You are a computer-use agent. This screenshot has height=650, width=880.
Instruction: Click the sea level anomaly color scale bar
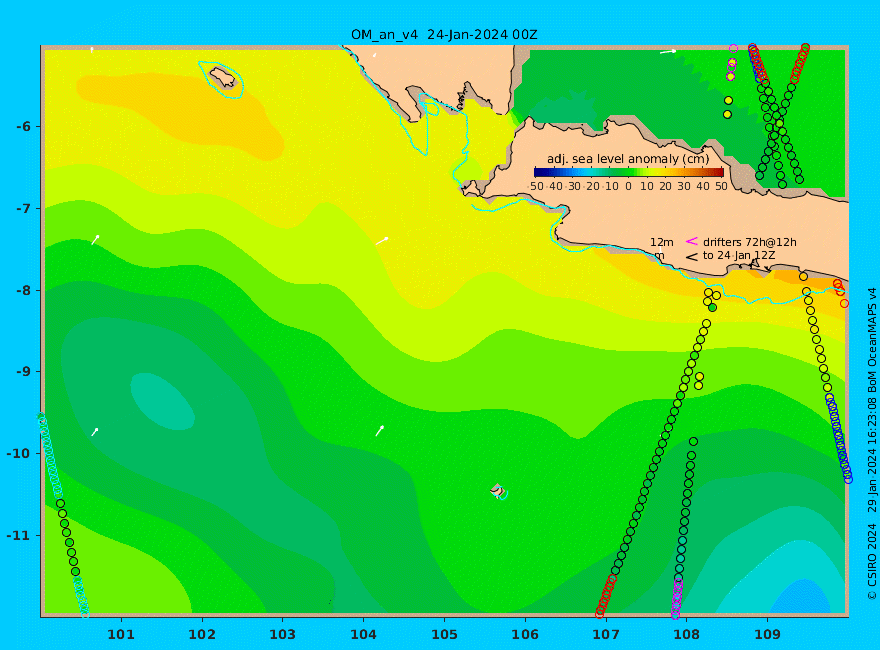tap(629, 172)
